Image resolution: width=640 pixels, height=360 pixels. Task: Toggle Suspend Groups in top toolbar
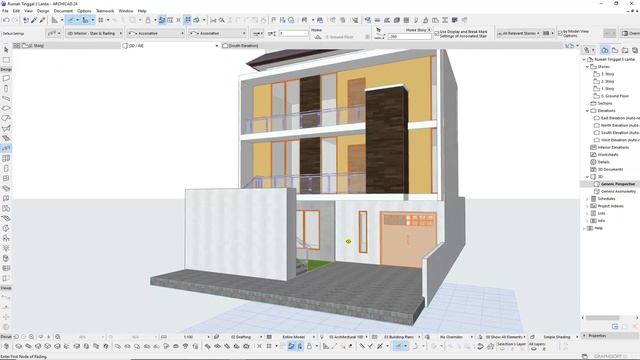[187, 20]
